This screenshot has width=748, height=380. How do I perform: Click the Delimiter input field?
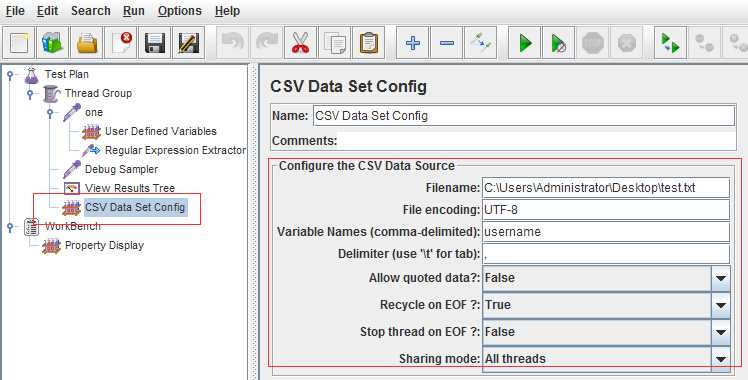(x=606, y=254)
